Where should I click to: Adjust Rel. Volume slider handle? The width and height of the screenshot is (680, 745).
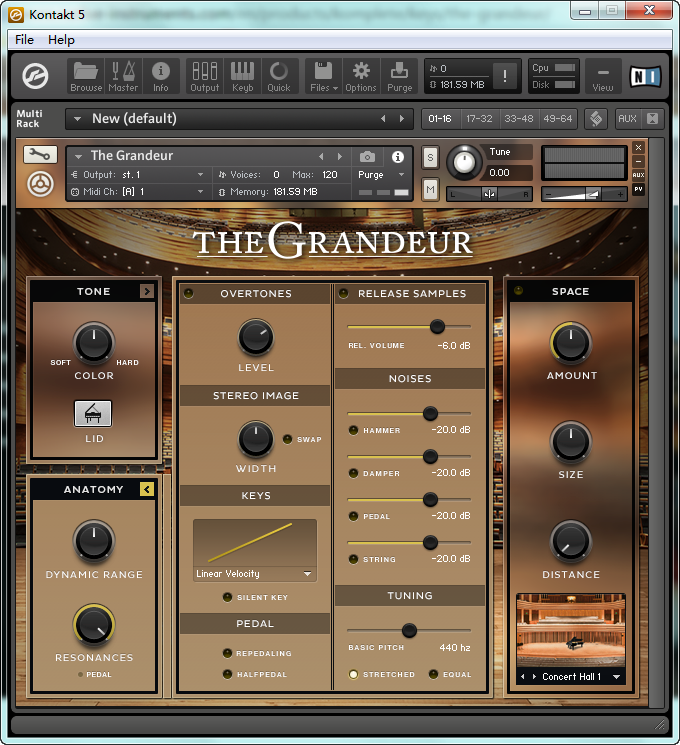pyautogui.click(x=437, y=326)
